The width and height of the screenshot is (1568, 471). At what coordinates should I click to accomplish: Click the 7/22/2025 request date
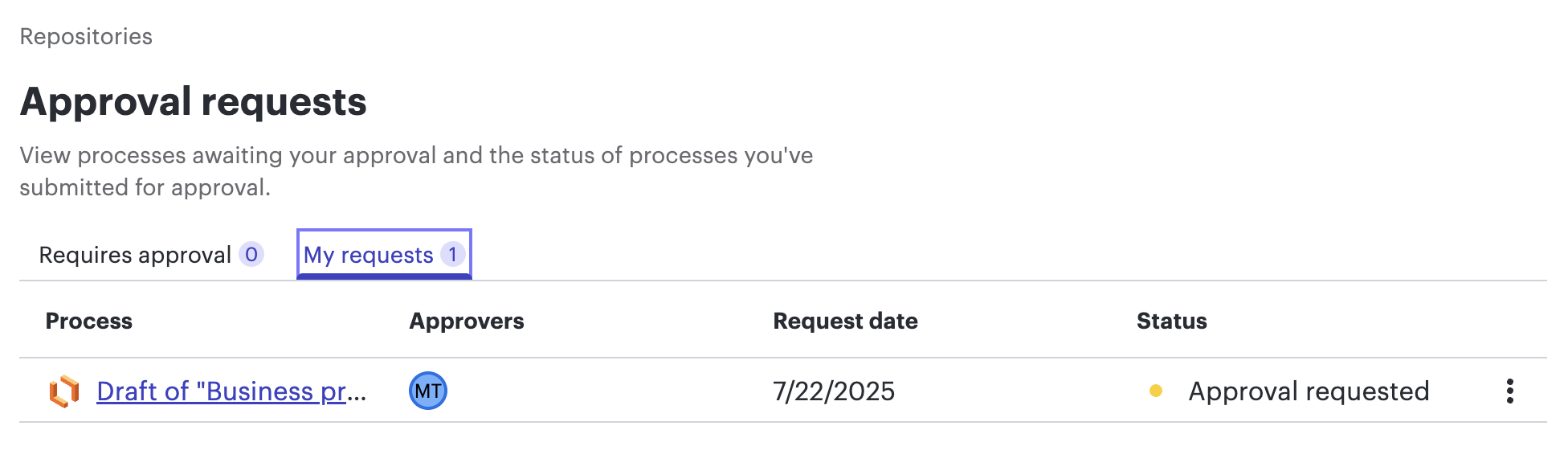pyautogui.click(x=833, y=391)
